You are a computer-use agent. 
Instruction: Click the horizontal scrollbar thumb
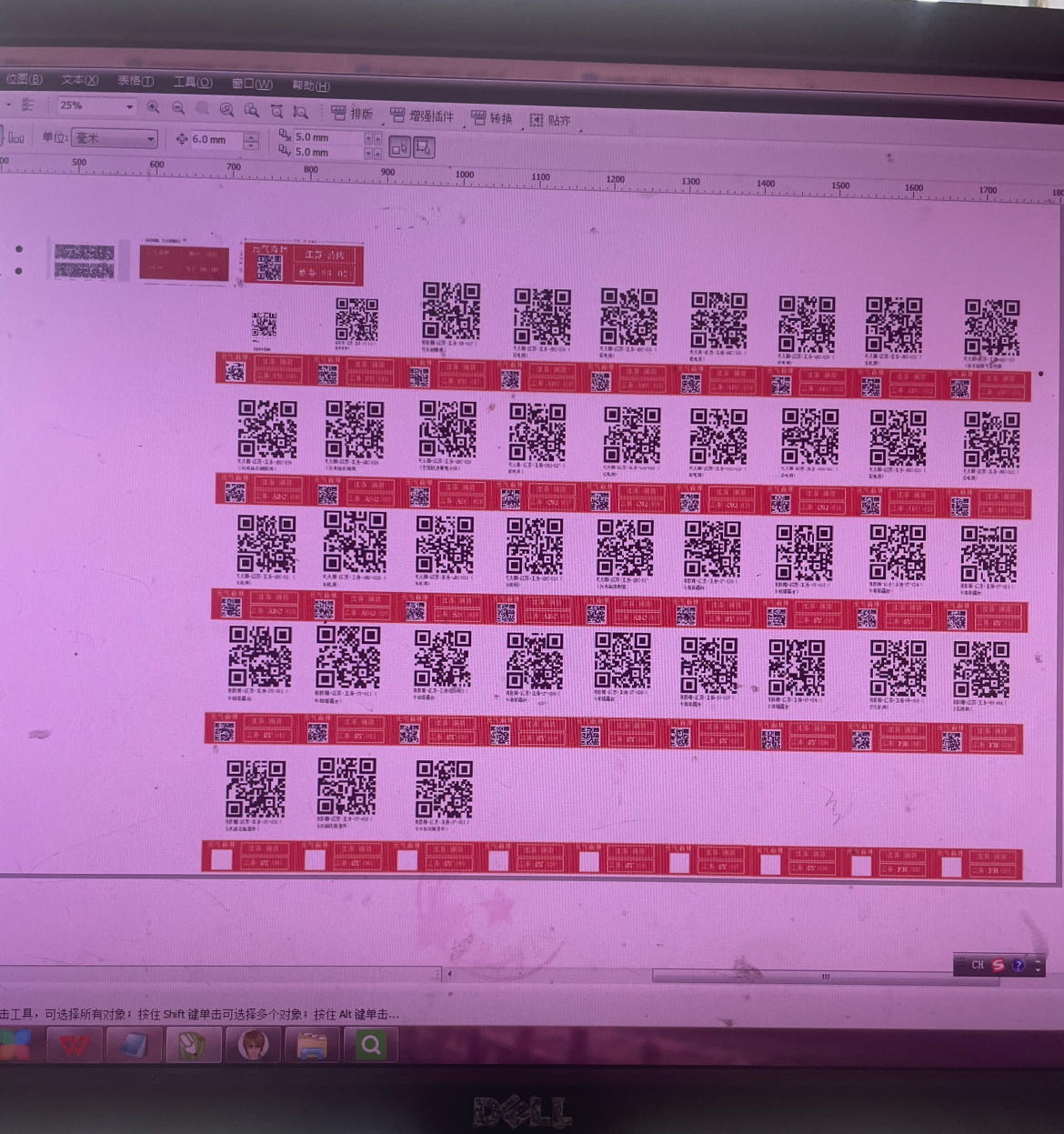pyautogui.click(x=824, y=977)
